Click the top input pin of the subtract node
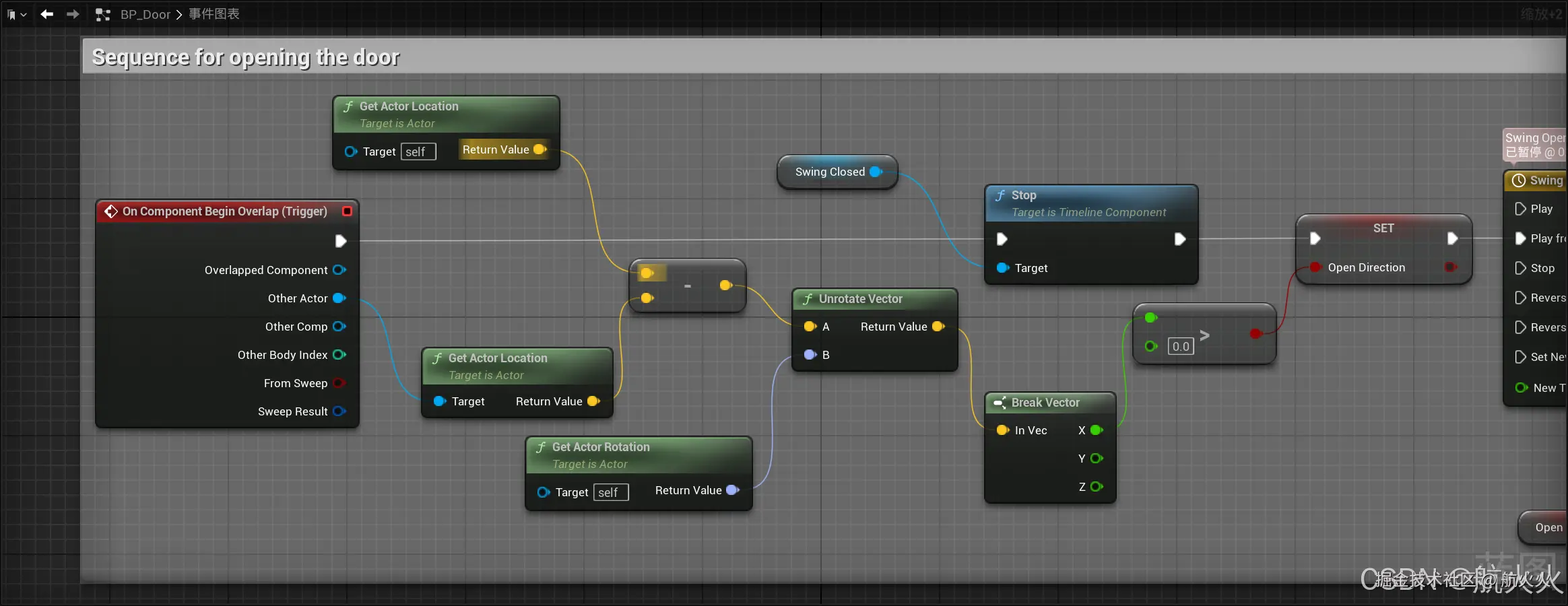Screen dimensions: 1568x606 [647, 273]
